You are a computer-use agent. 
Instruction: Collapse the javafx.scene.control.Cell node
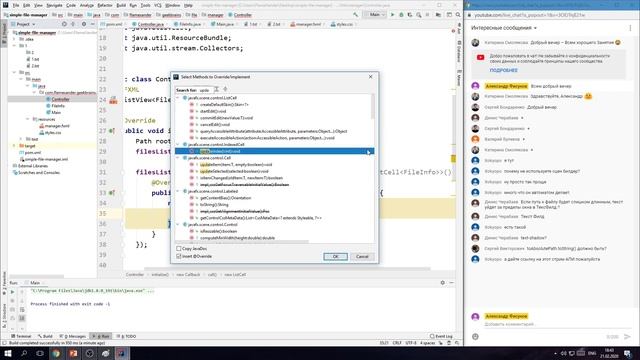tap(178, 158)
